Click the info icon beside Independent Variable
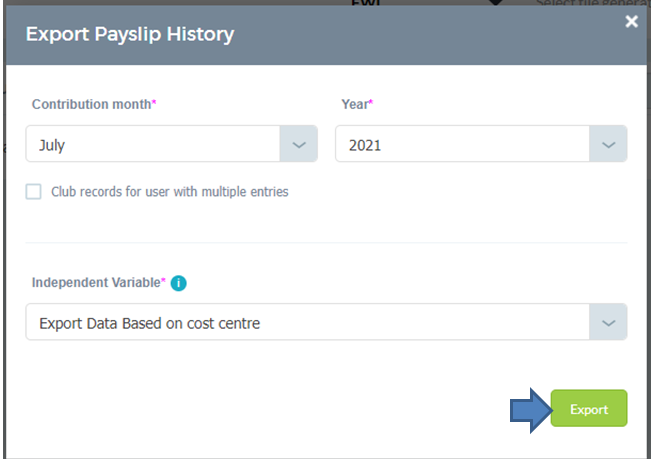This screenshot has width=653, height=459. (x=179, y=283)
